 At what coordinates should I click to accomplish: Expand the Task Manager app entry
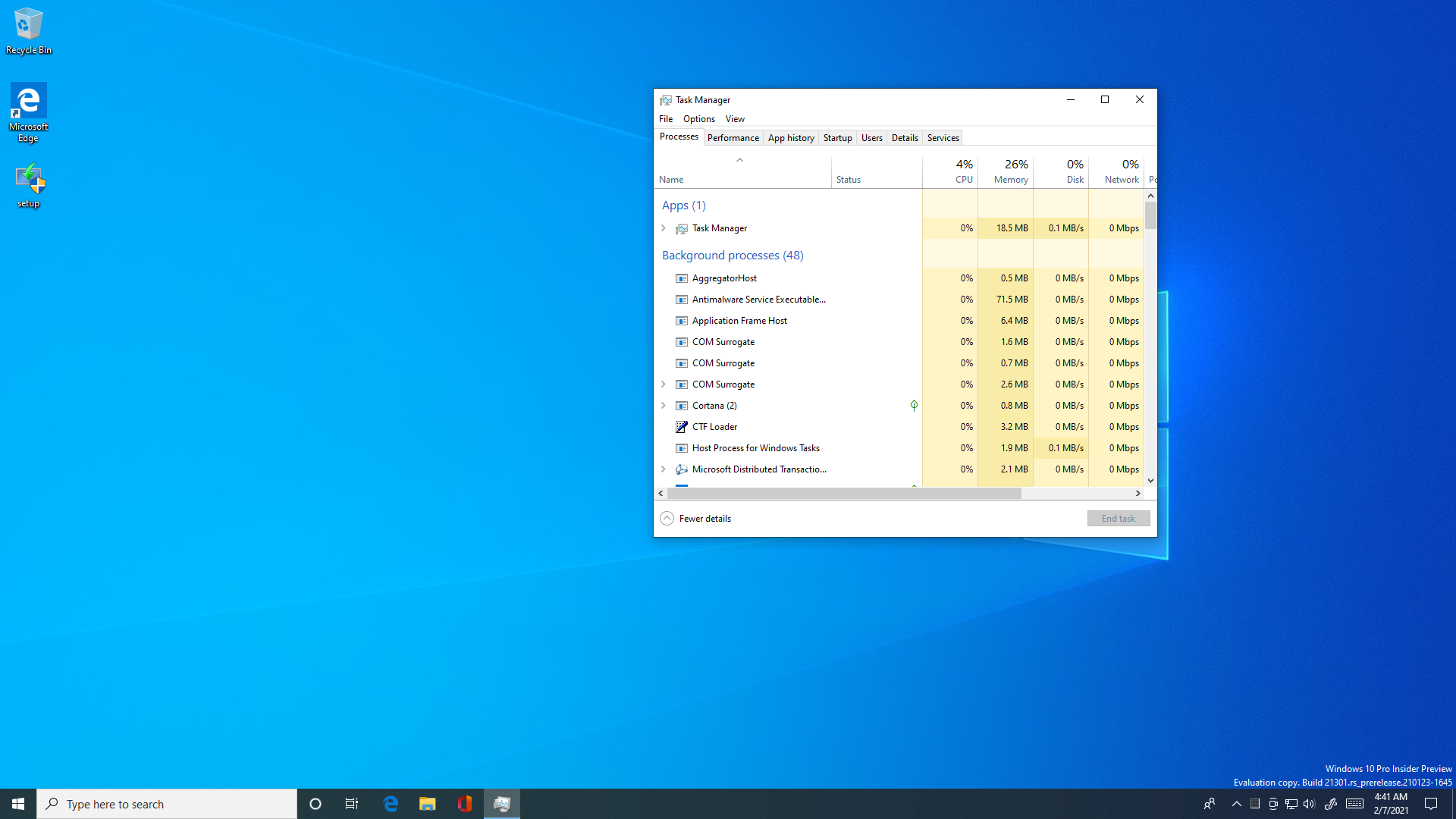(x=664, y=228)
